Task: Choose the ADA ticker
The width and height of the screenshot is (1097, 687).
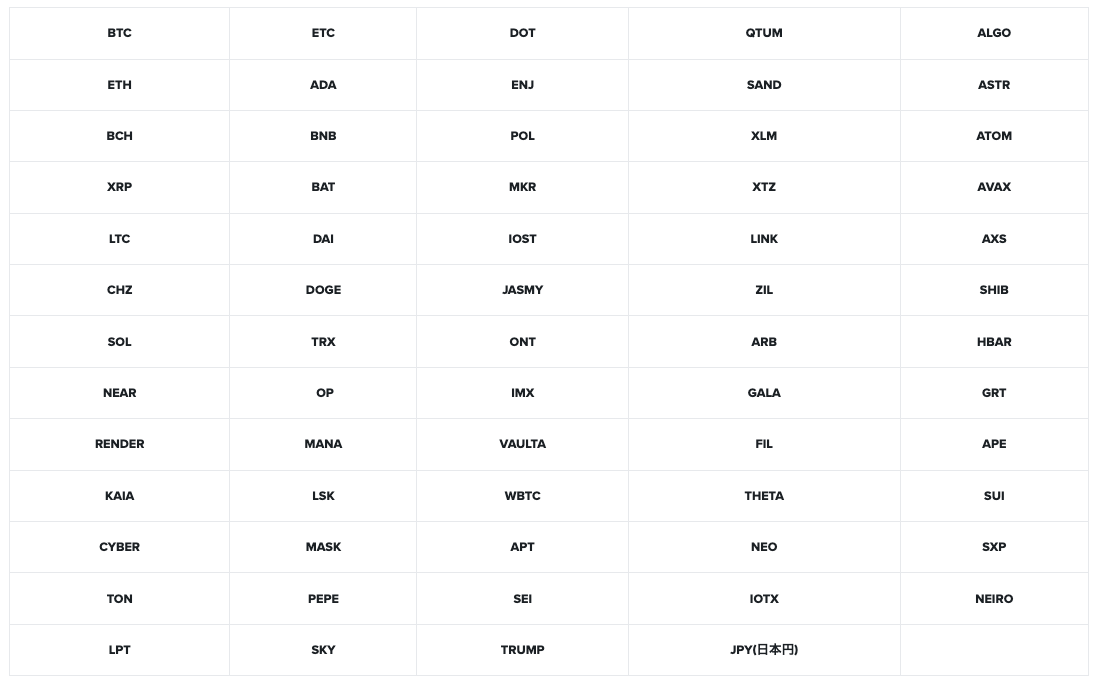Action: coord(323,85)
